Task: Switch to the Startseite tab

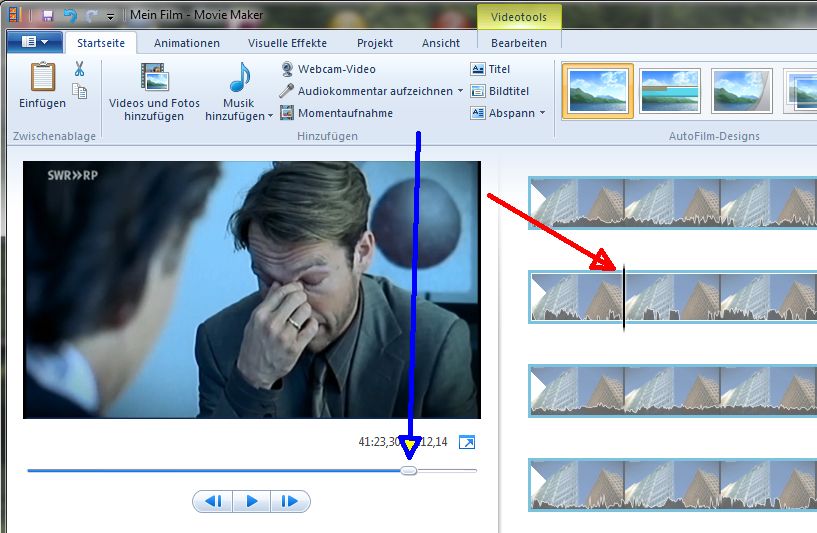Action: [101, 43]
